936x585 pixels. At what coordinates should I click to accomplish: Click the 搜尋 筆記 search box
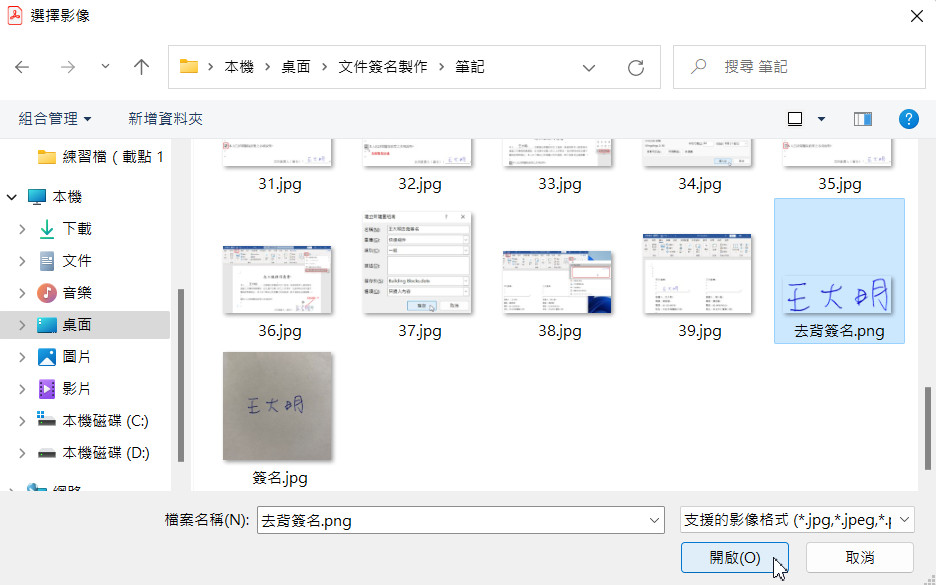tap(800, 67)
